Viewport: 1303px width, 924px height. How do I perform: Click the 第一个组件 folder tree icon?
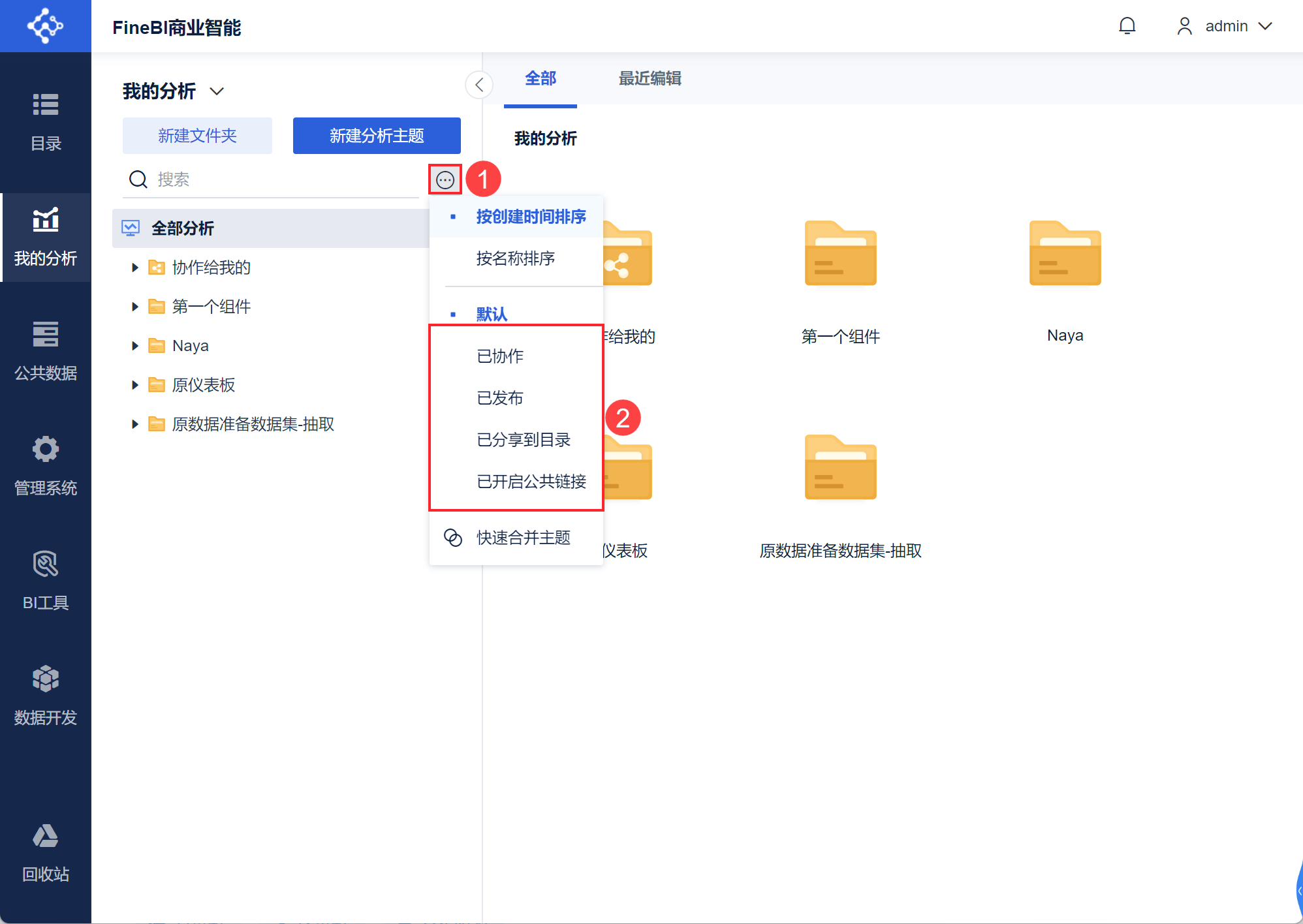click(x=157, y=307)
